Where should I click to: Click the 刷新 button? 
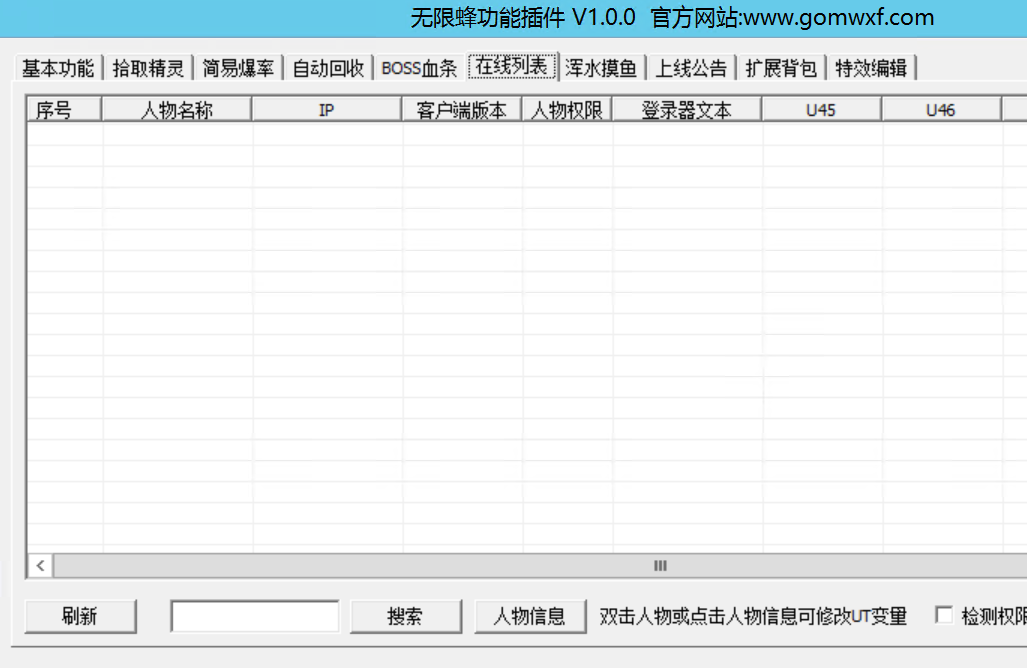pyautogui.click(x=80, y=616)
